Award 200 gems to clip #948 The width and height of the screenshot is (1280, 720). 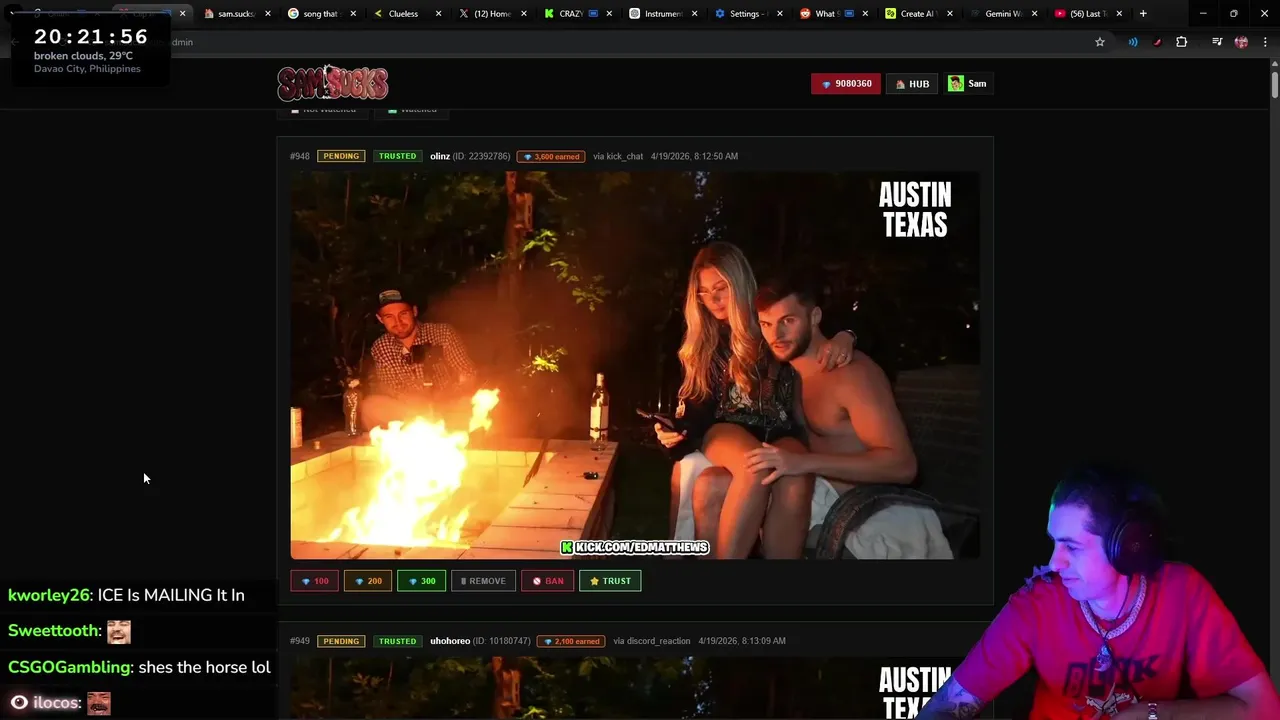pos(368,581)
